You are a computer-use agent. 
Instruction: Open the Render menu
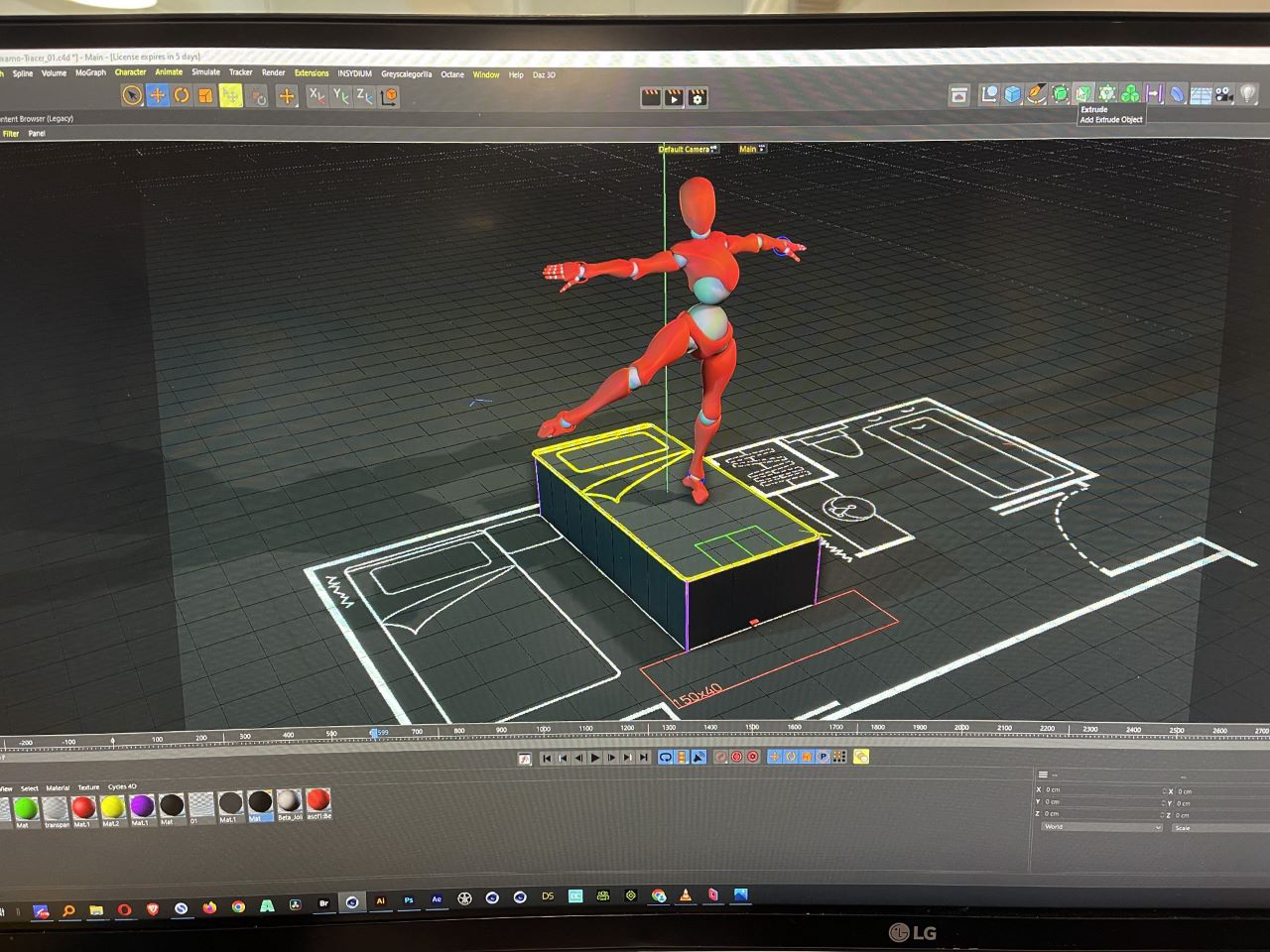(273, 72)
